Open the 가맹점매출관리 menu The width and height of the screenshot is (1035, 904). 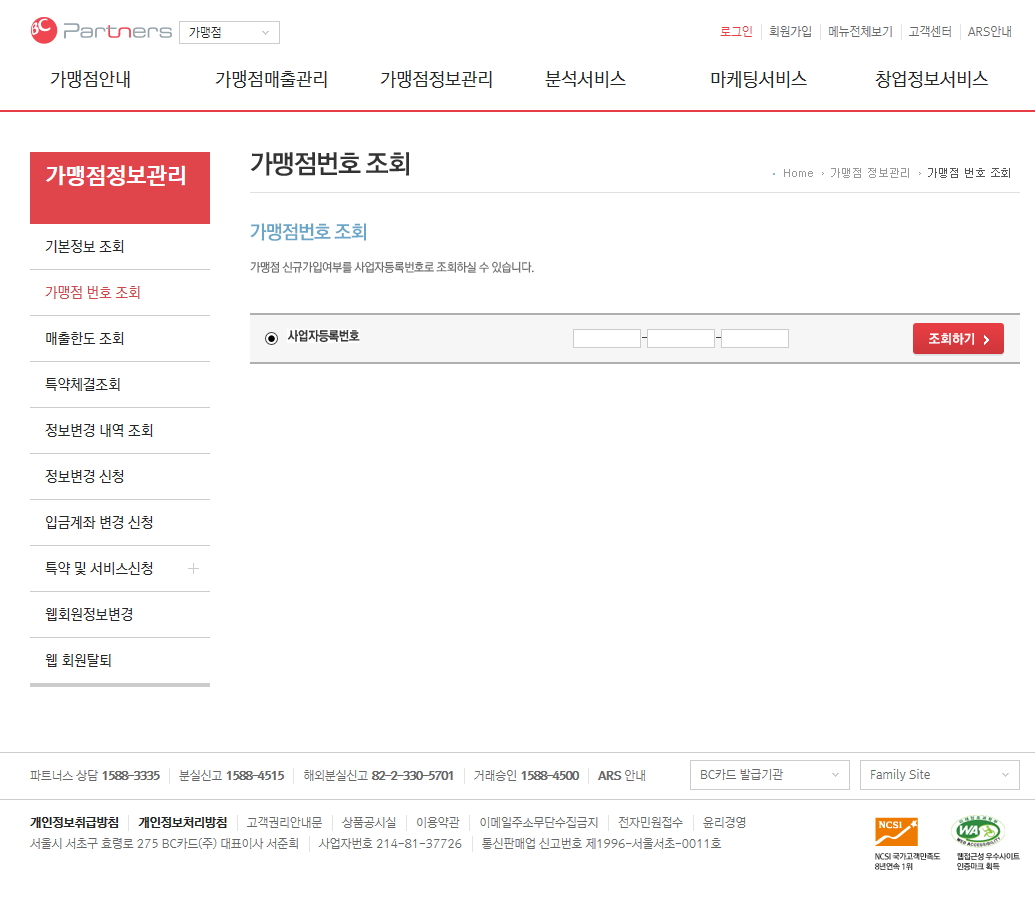coord(271,79)
